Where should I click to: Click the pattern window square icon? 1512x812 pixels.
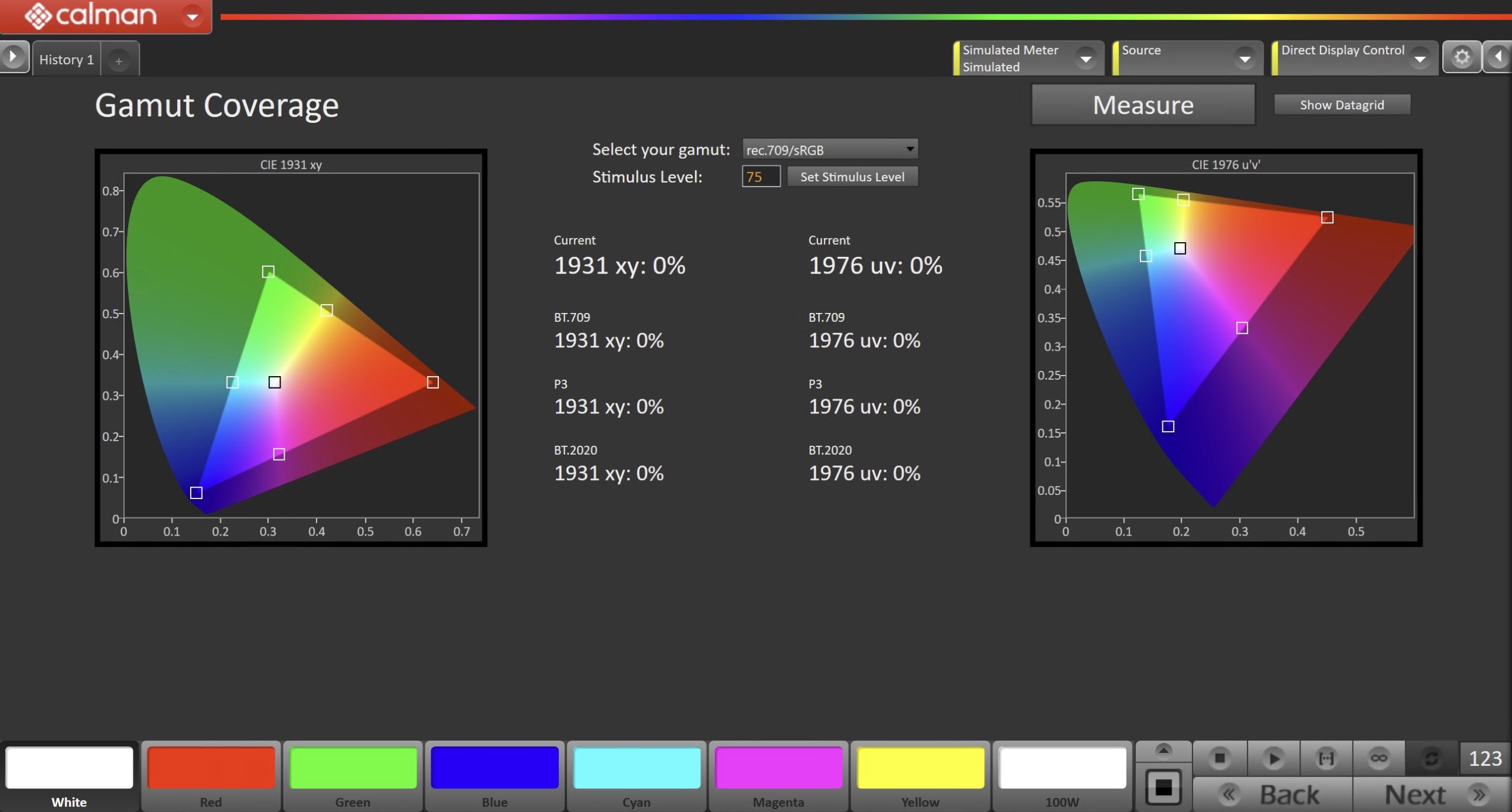[1163, 787]
